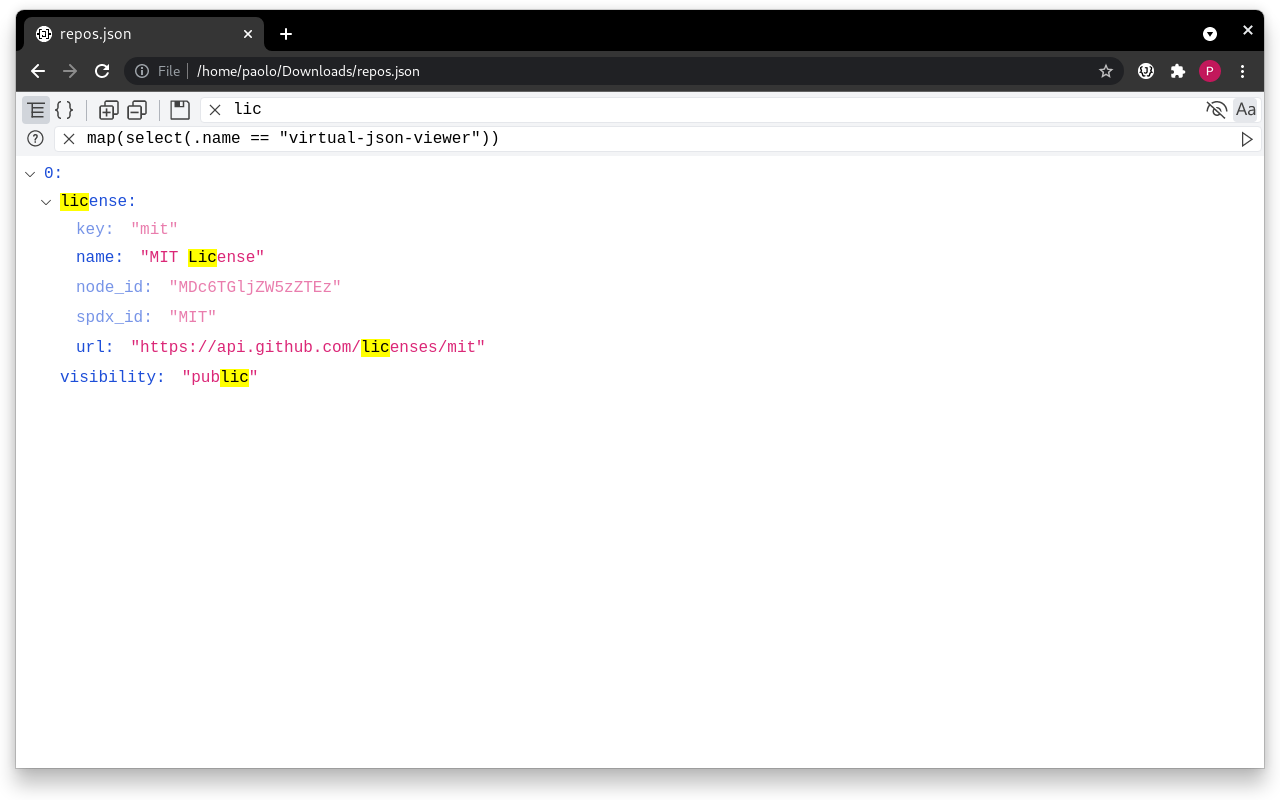Run the jq query with the play arrow
Viewport: 1280px width, 800px height.
coord(1247,138)
